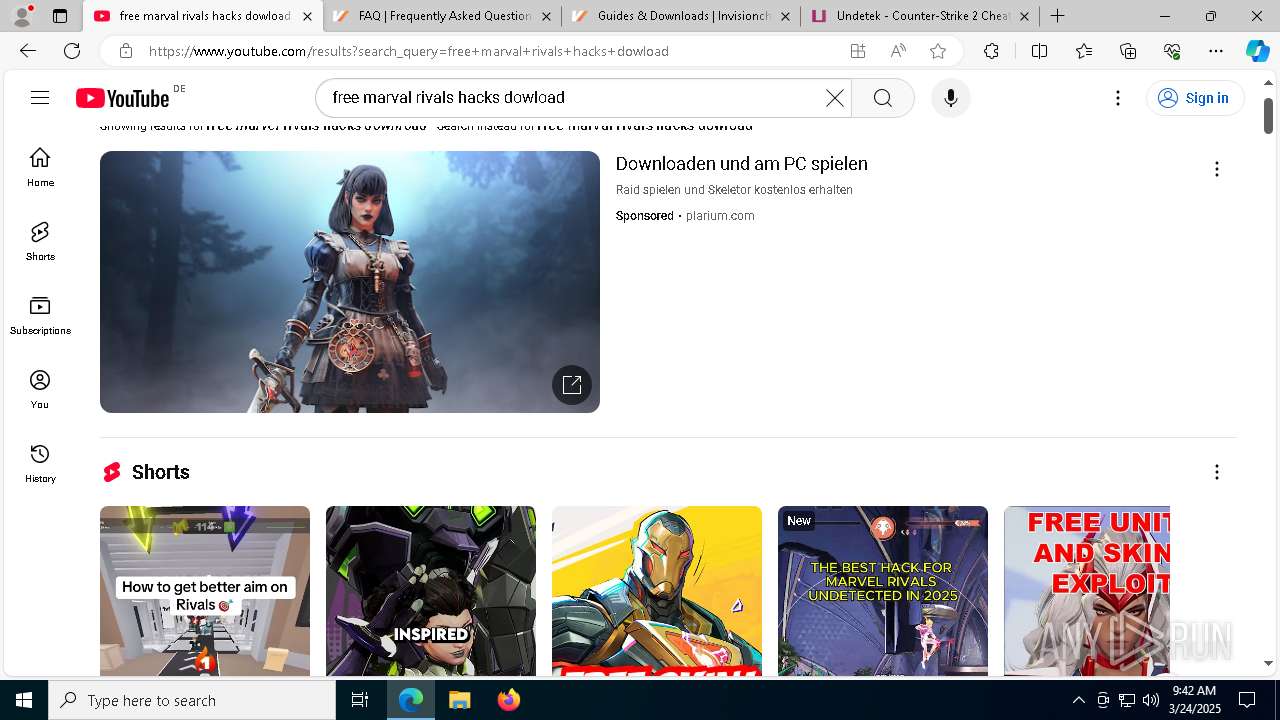This screenshot has width=1280, height=720.
Task: Add this page to favorites star
Action: [938, 51]
